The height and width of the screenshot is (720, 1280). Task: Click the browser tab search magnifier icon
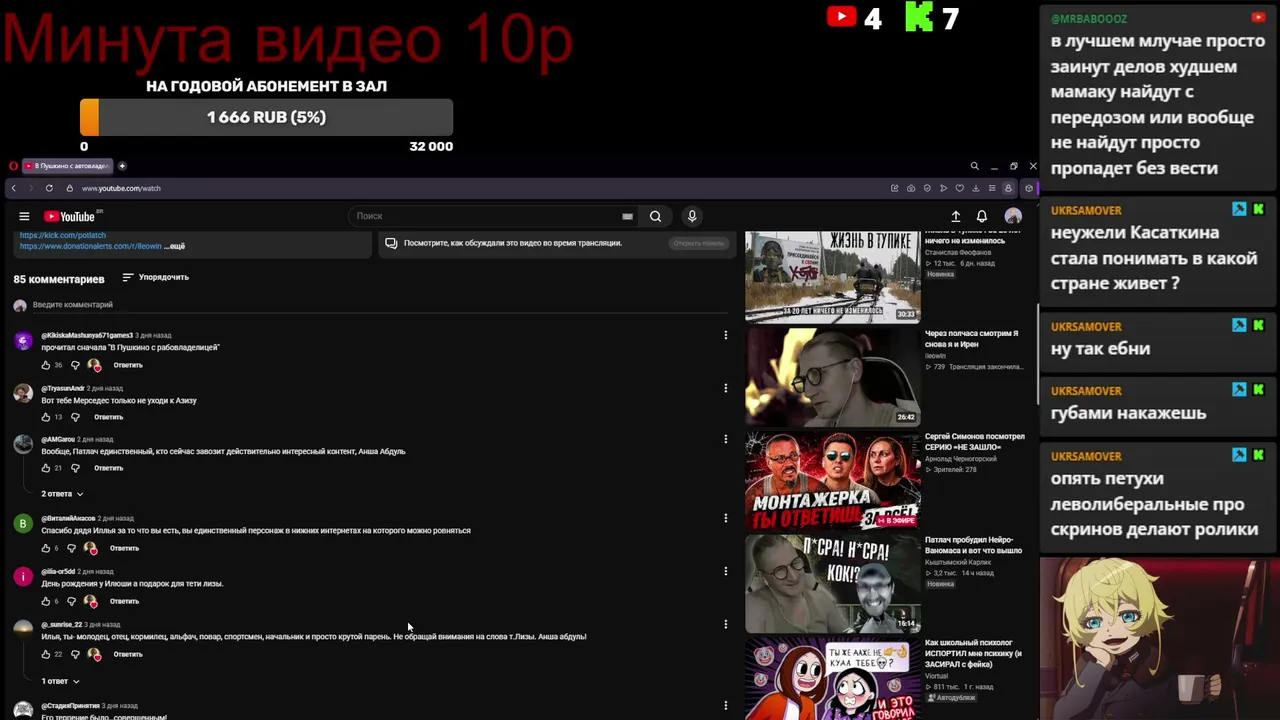tap(974, 166)
